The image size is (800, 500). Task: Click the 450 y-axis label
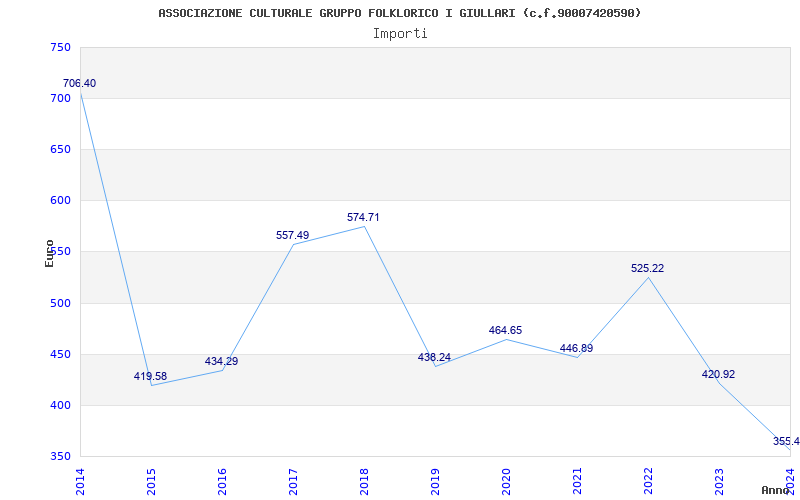[60, 355]
